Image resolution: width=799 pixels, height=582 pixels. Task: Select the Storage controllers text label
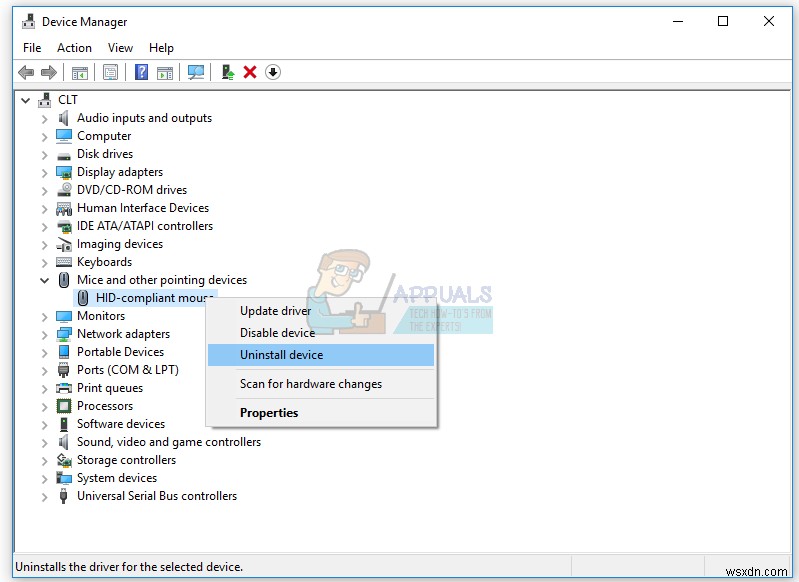[126, 460]
